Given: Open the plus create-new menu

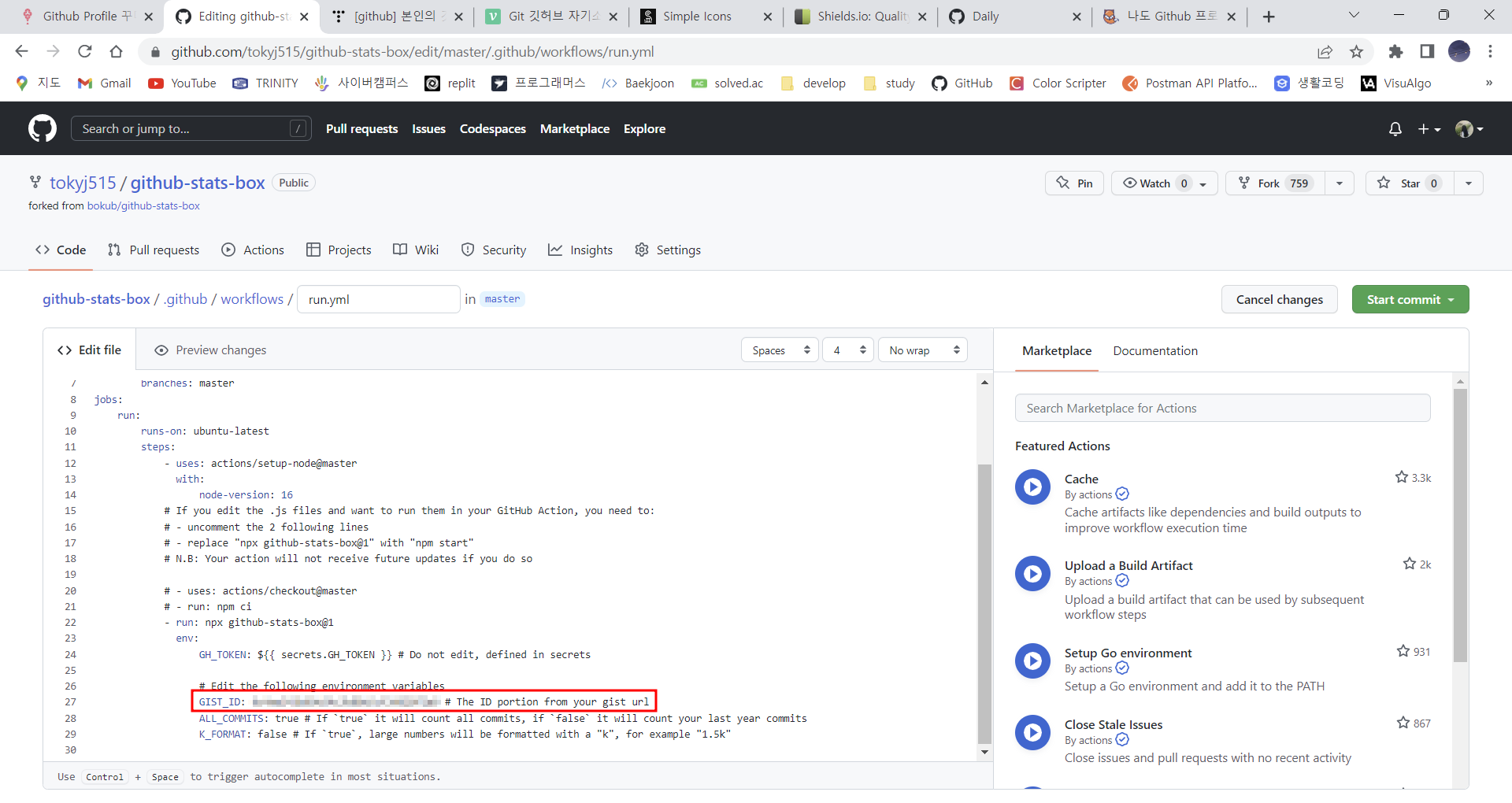Looking at the screenshot, I should coord(1429,129).
